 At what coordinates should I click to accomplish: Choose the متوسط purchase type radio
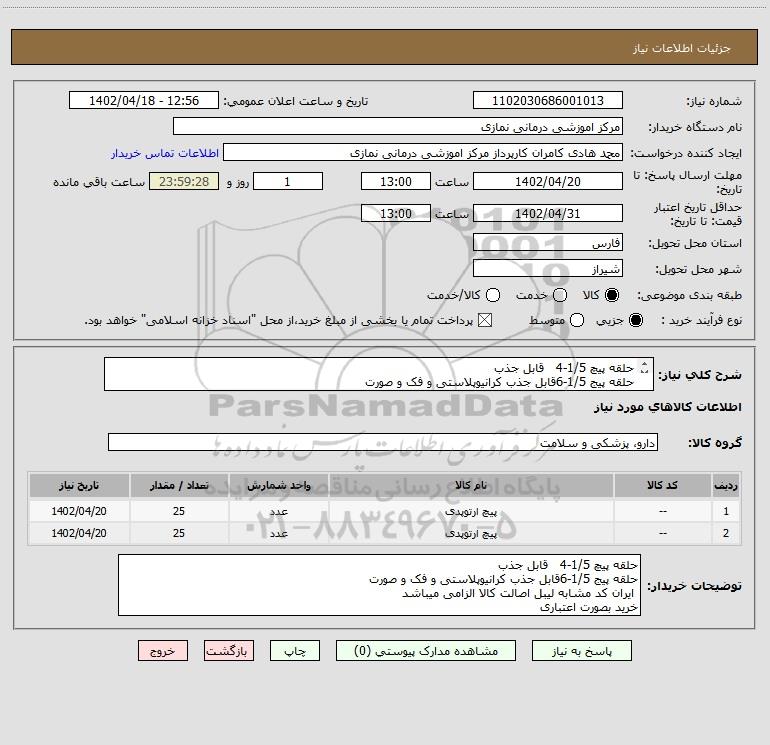577,320
